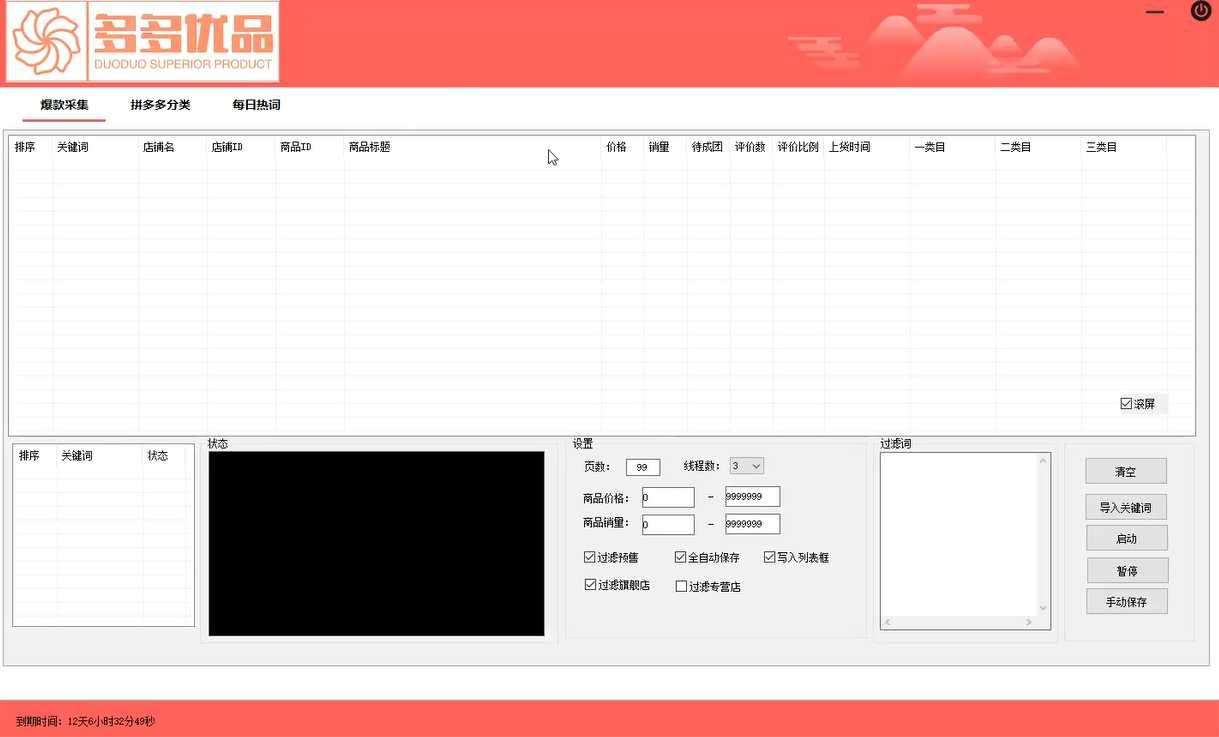This screenshot has height=737, width=1219.
Task: Click the 商品标题 column header
Action: (472, 147)
